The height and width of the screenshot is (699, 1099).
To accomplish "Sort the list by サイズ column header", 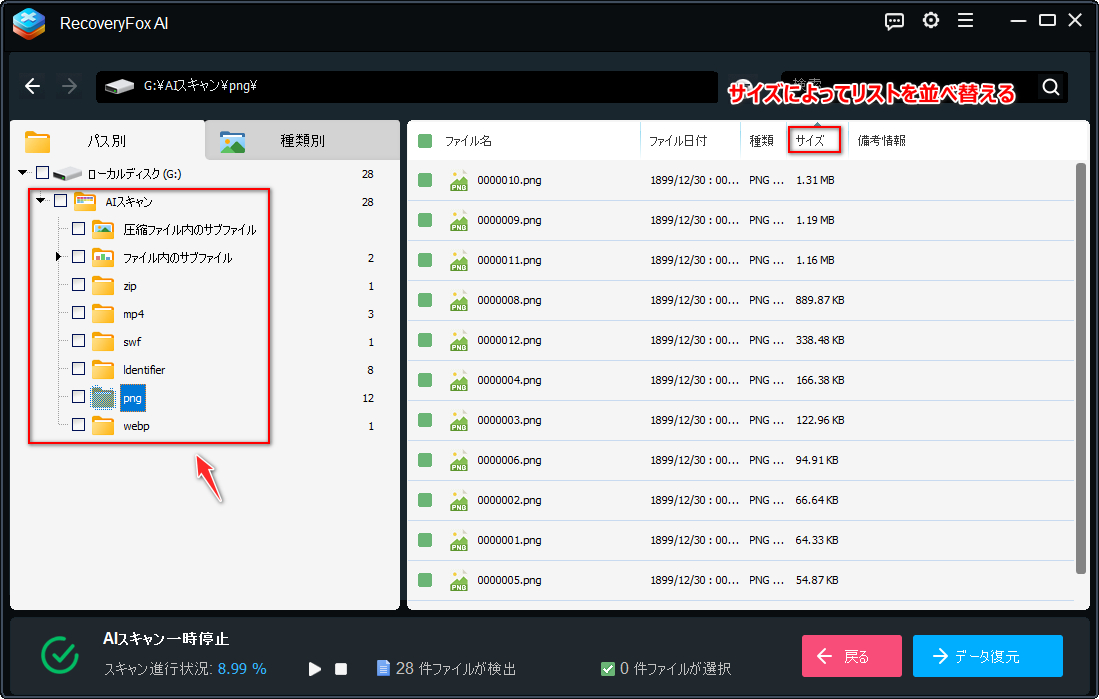I will [x=810, y=141].
